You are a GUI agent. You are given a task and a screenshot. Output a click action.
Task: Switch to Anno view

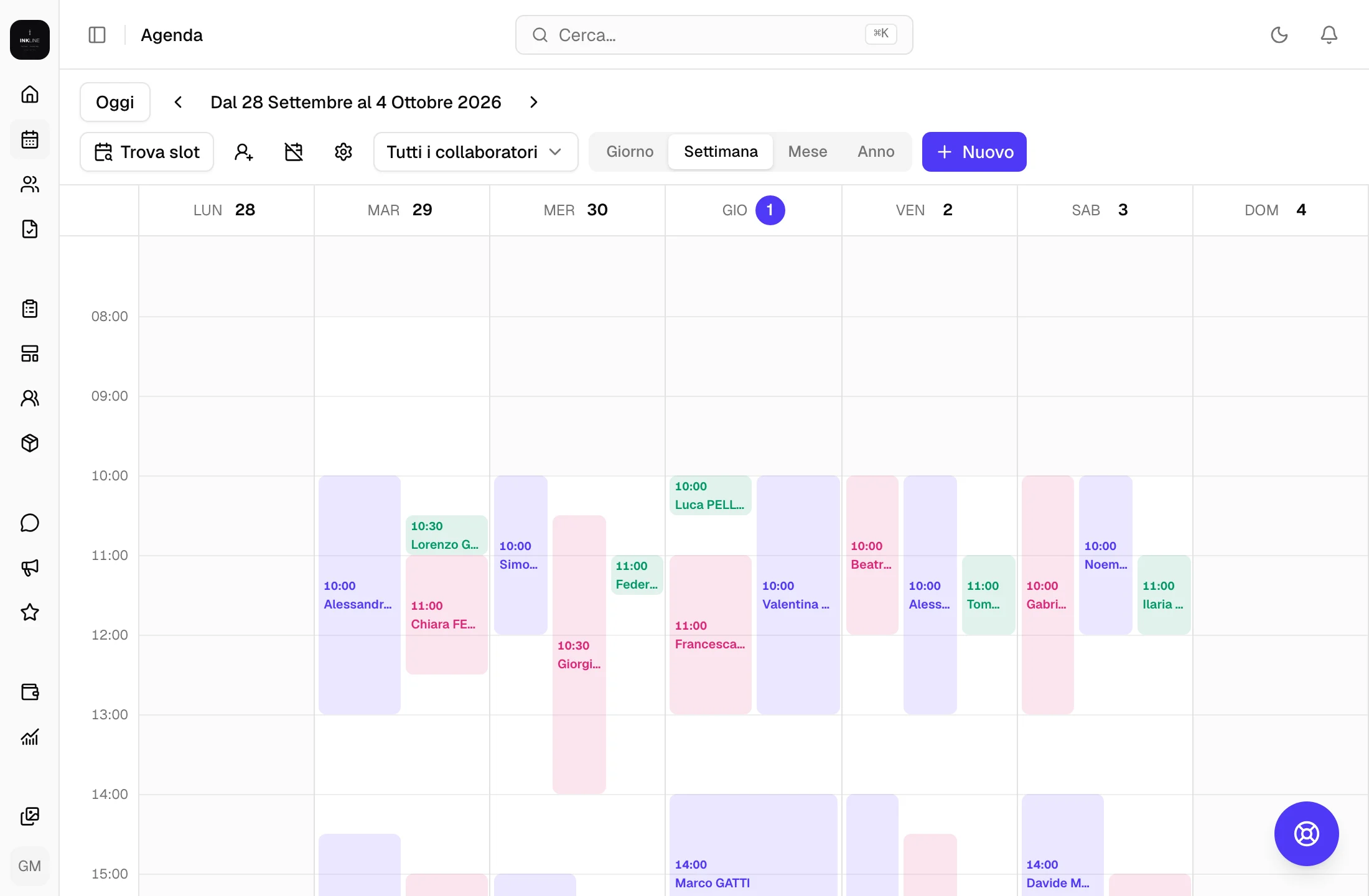(x=876, y=152)
